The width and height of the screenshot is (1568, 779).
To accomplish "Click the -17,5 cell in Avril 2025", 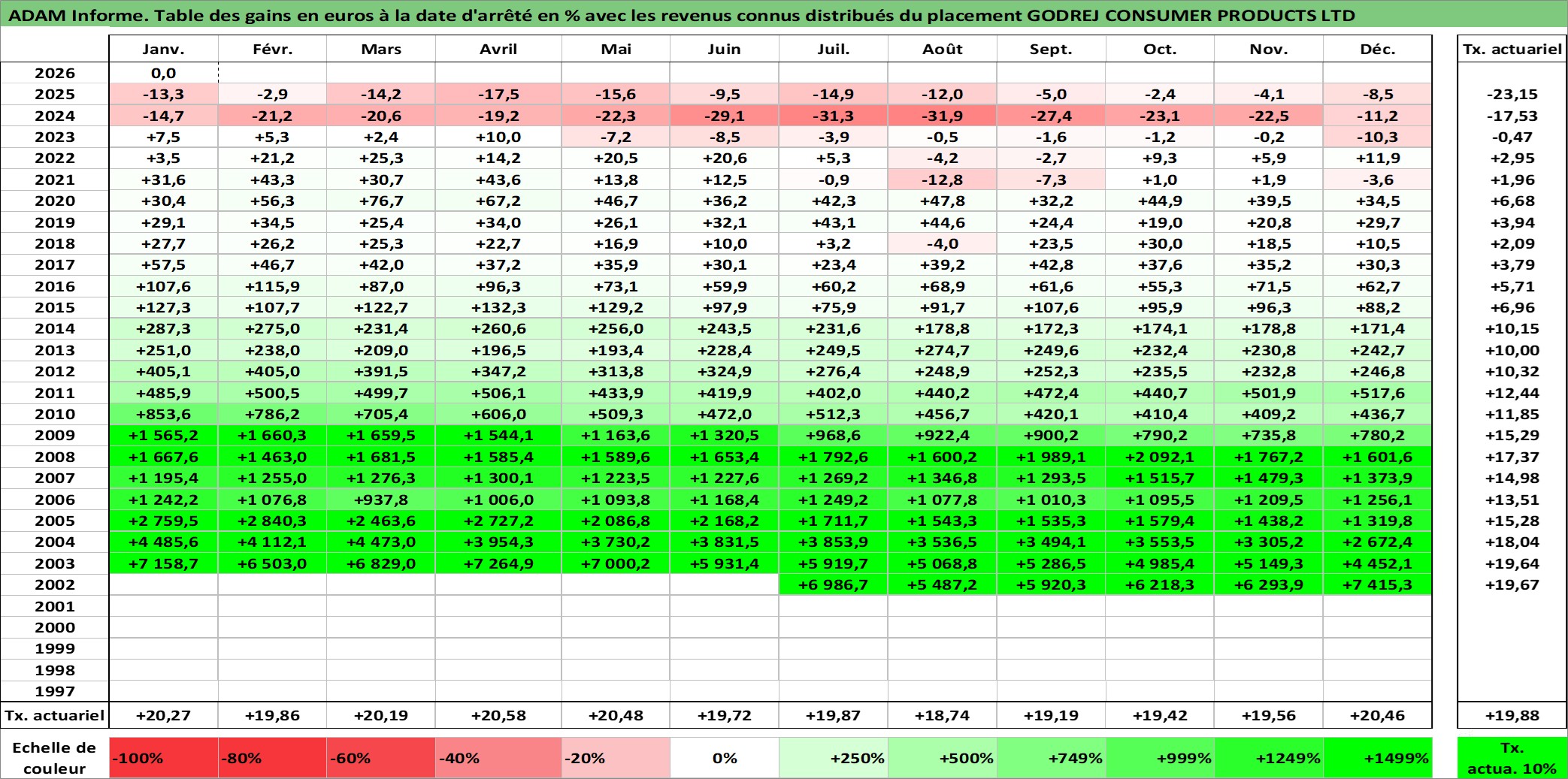I will [x=498, y=94].
